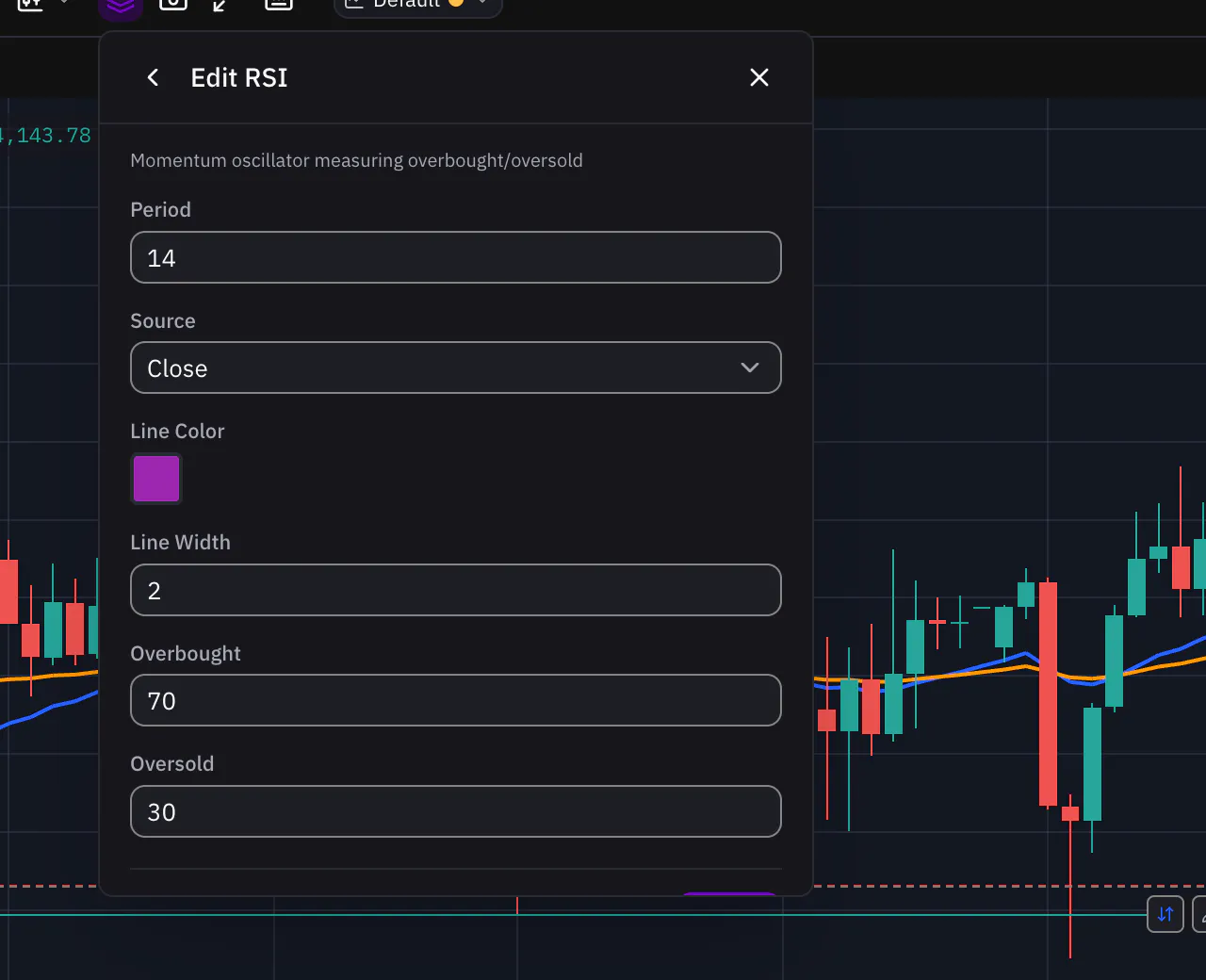Focus the Overbought field showing 70
Screen dimensions: 1206x980
click(x=456, y=700)
